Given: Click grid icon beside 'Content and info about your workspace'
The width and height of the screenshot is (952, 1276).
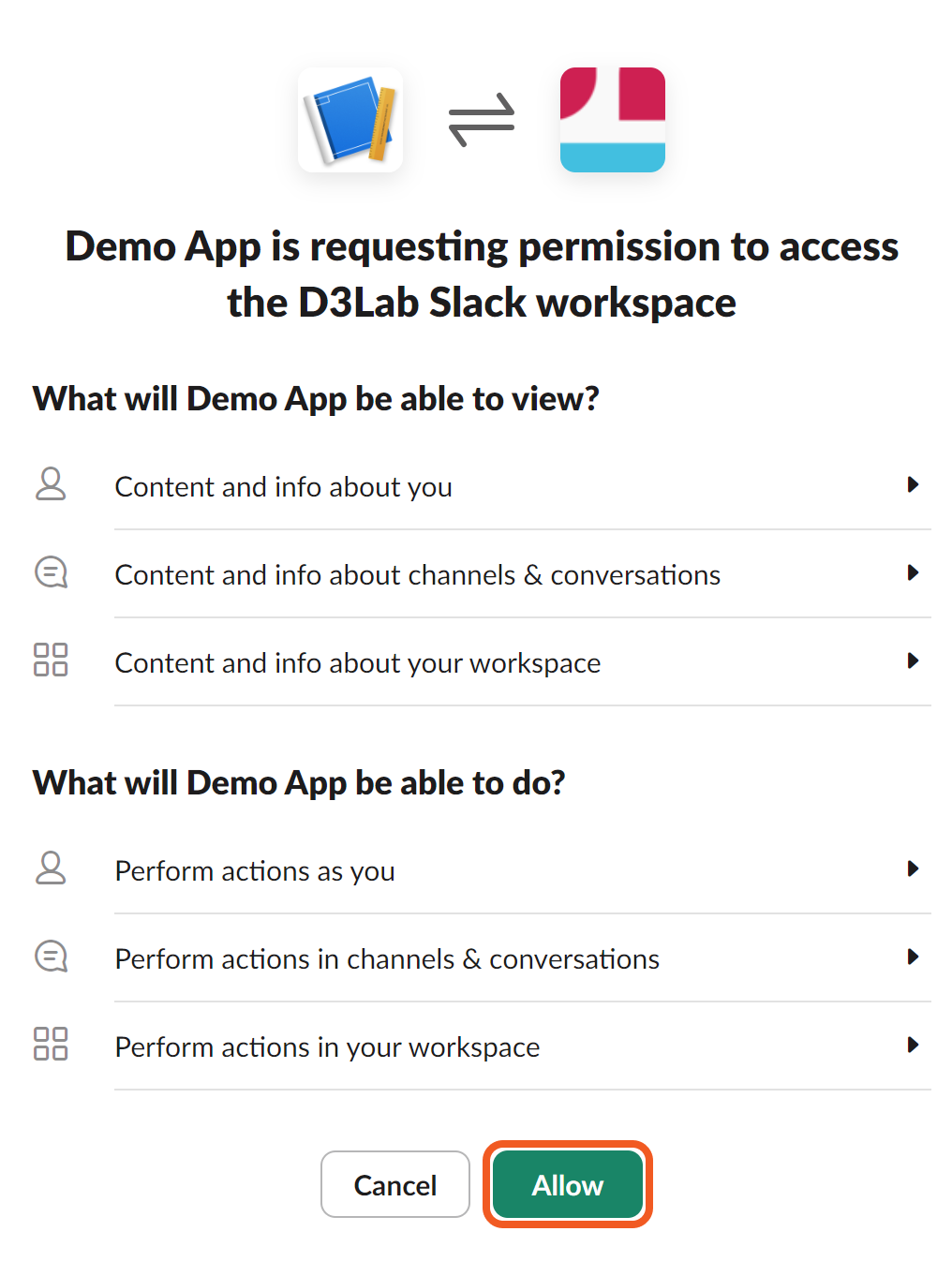Looking at the screenshot, I should tap(51, 660).
